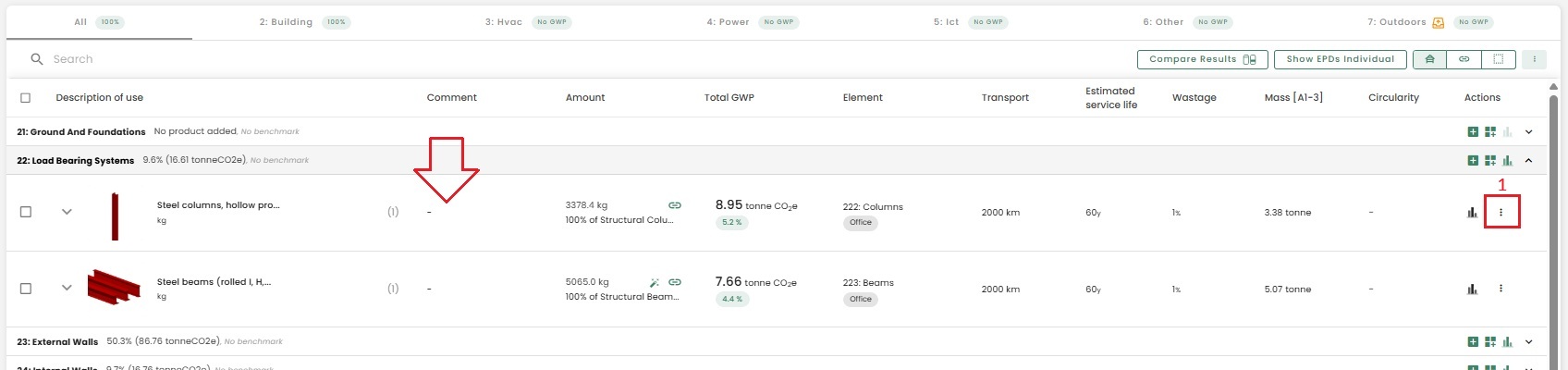Select the building view toggle in the toolbar

click(x=1430, y=59)
